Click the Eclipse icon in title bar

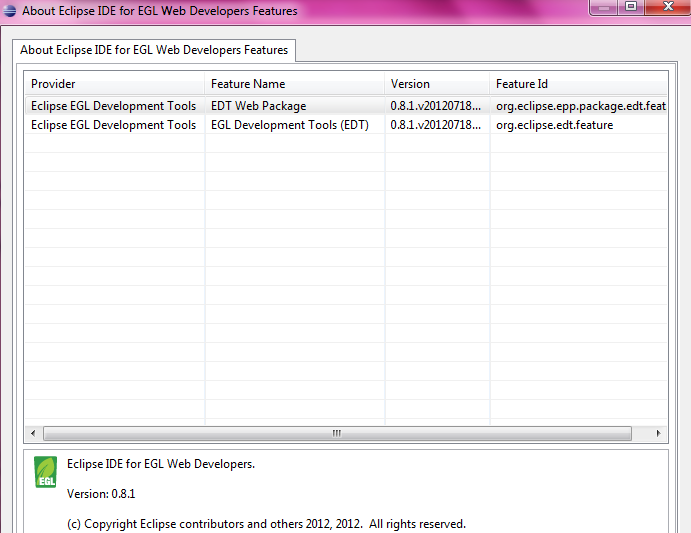[9, 11]
